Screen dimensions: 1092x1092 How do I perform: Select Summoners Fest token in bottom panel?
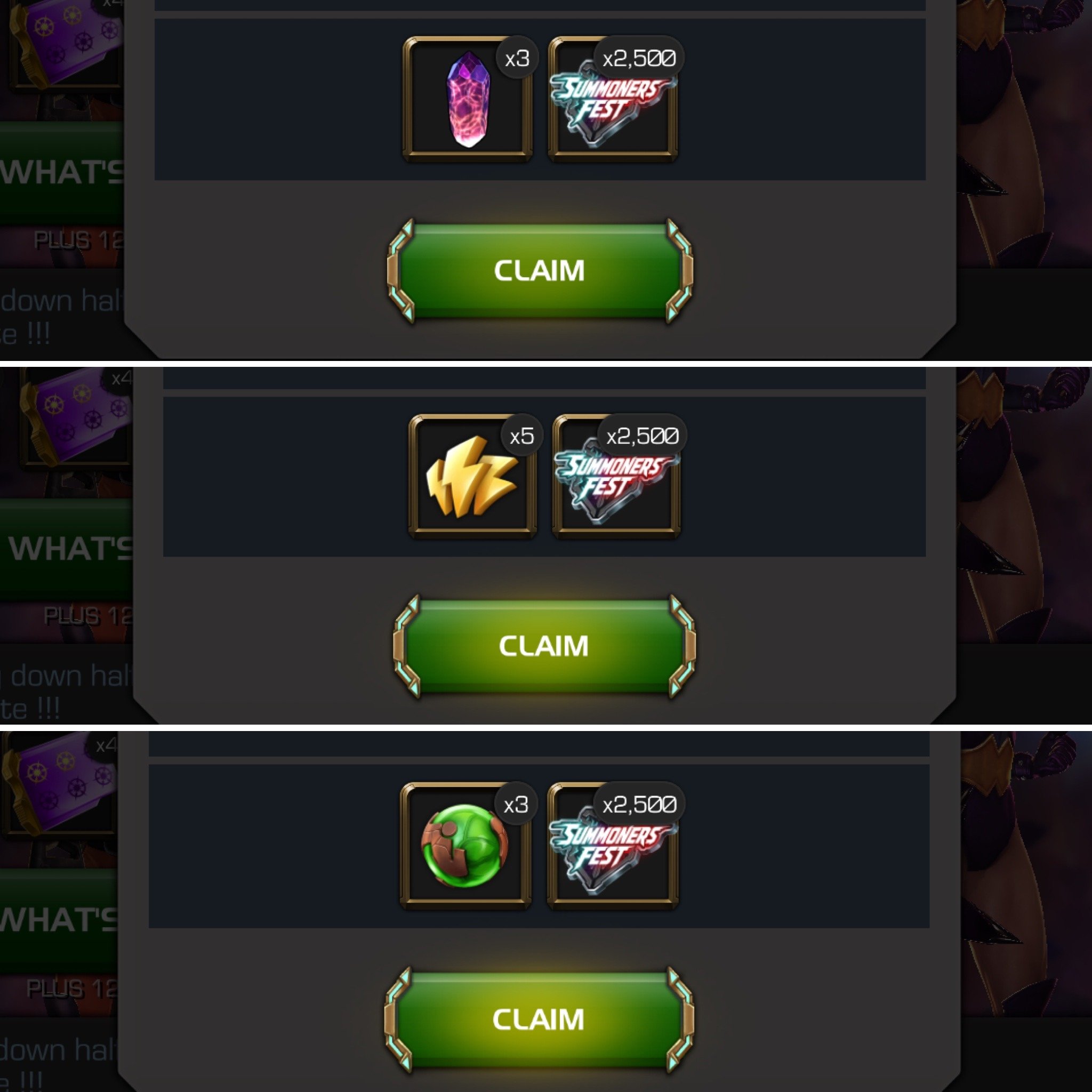613,845
